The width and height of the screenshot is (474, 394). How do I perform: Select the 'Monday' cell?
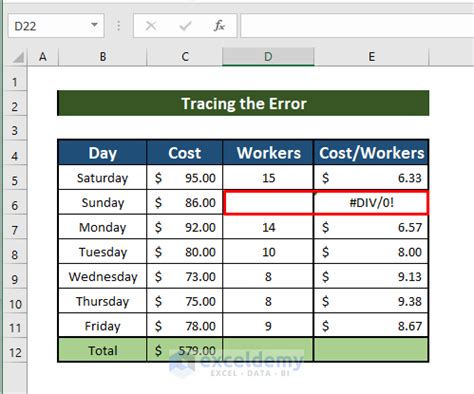click(x=102, y=227)
